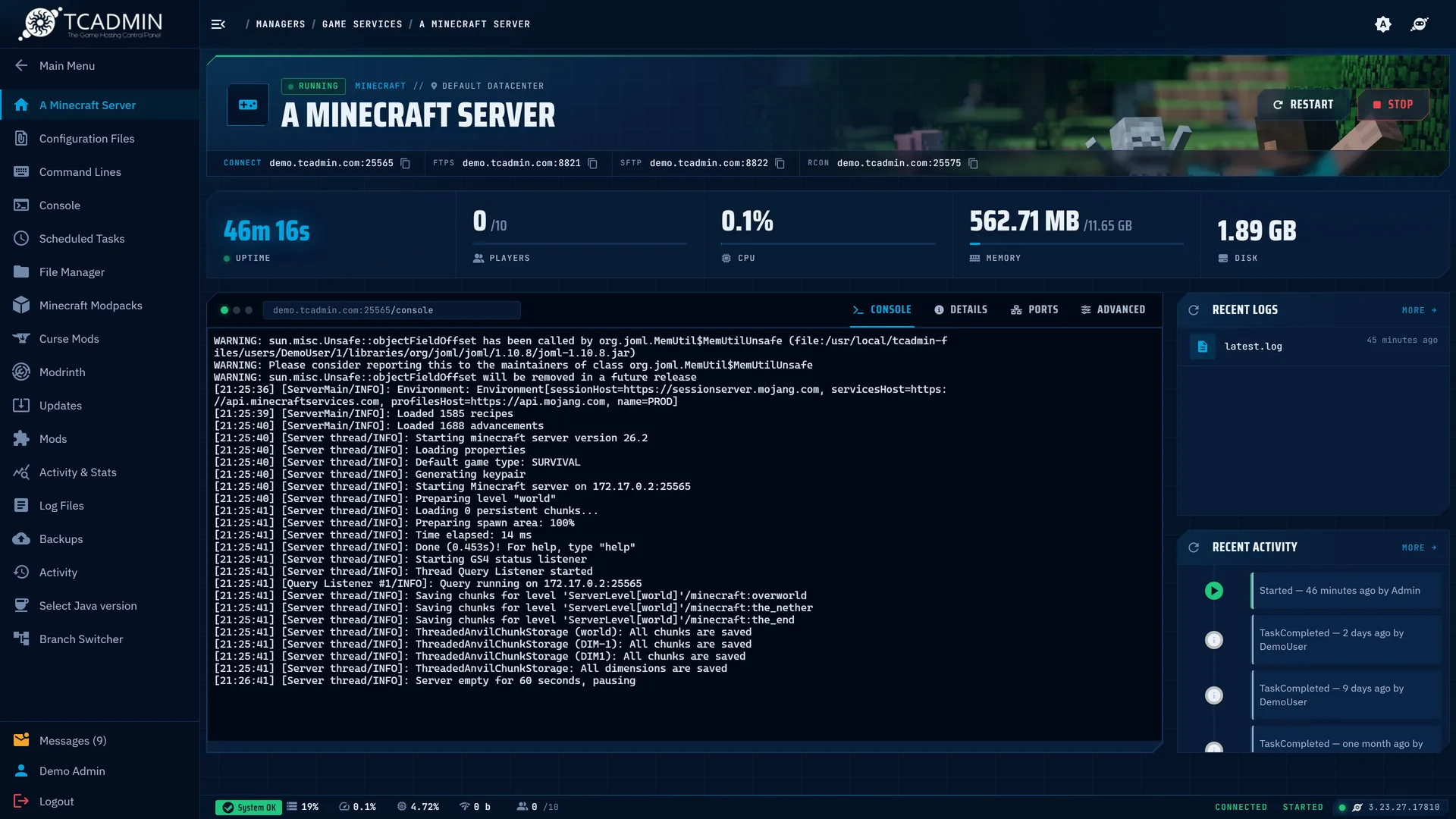Click the console URL address field

tap(391, 310)
